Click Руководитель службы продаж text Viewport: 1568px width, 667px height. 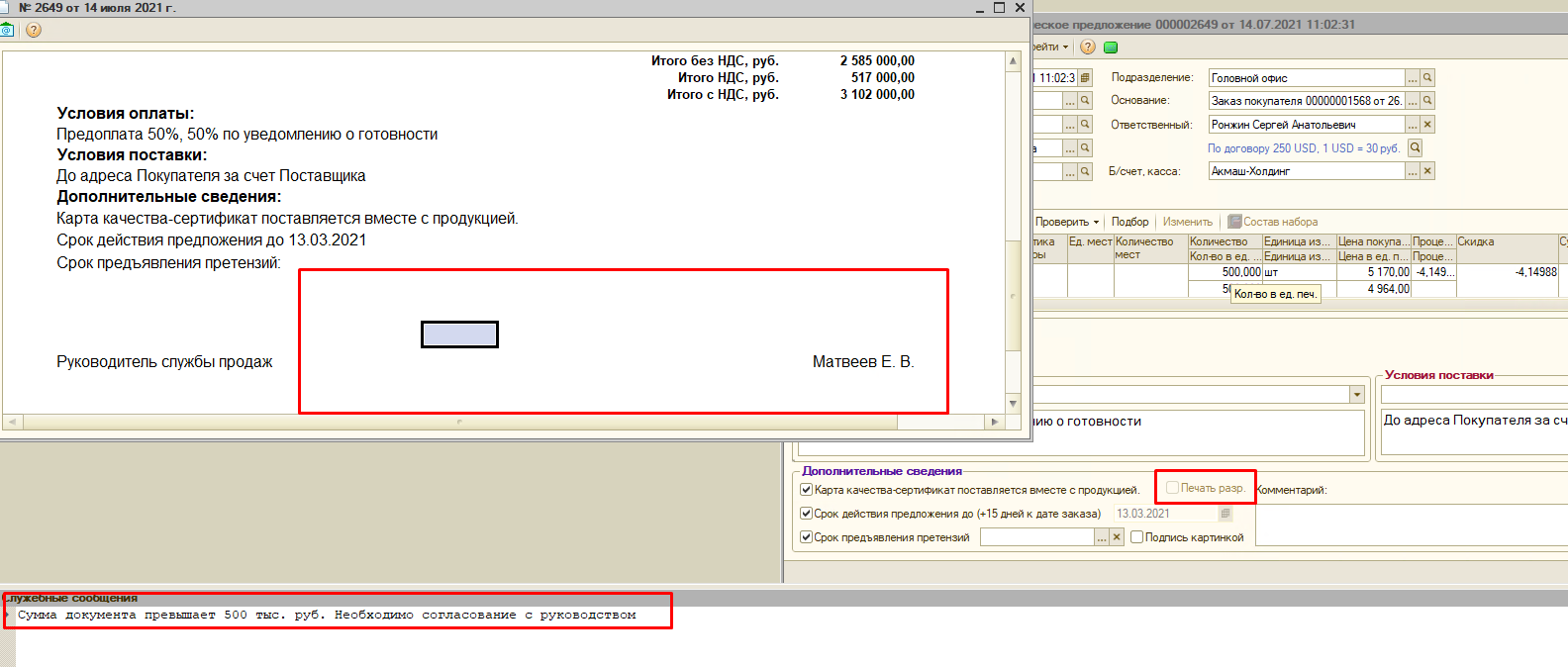(x=164, y=362)
